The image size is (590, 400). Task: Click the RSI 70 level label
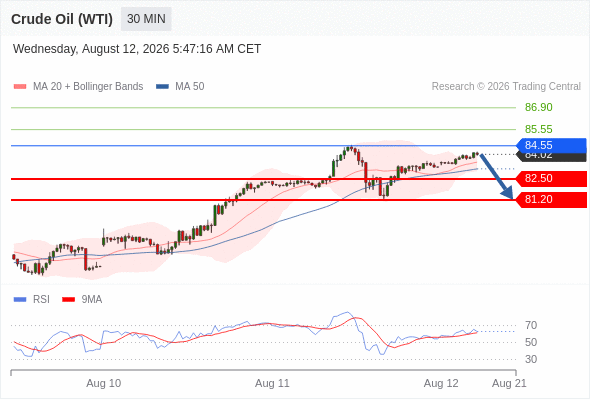tap(531, 325)
